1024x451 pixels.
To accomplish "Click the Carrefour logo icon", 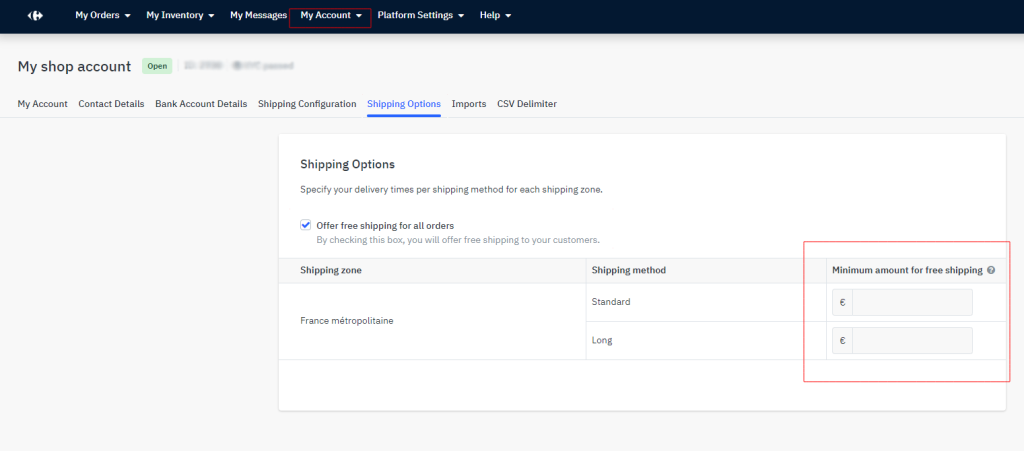I will 35,16.
